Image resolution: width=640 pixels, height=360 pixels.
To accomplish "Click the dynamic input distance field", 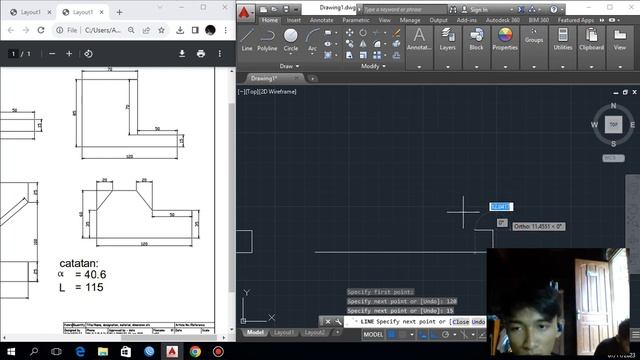I will pyautogui.click(x=501, y=207).
